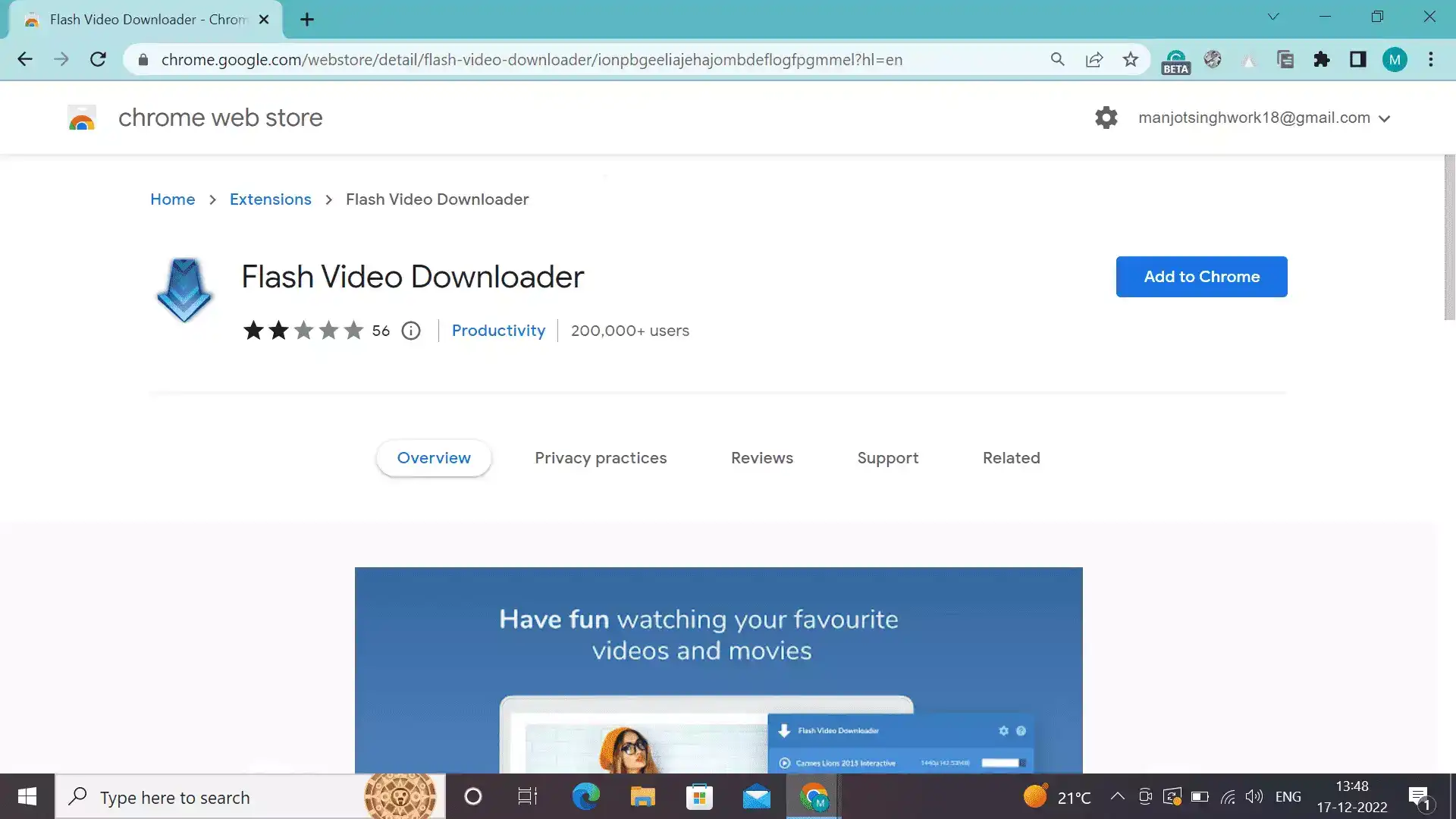Viewport: 1456px width, 819px height.
Task: Reload the current page
Action: pyautogui.click(x=98, y=59)
